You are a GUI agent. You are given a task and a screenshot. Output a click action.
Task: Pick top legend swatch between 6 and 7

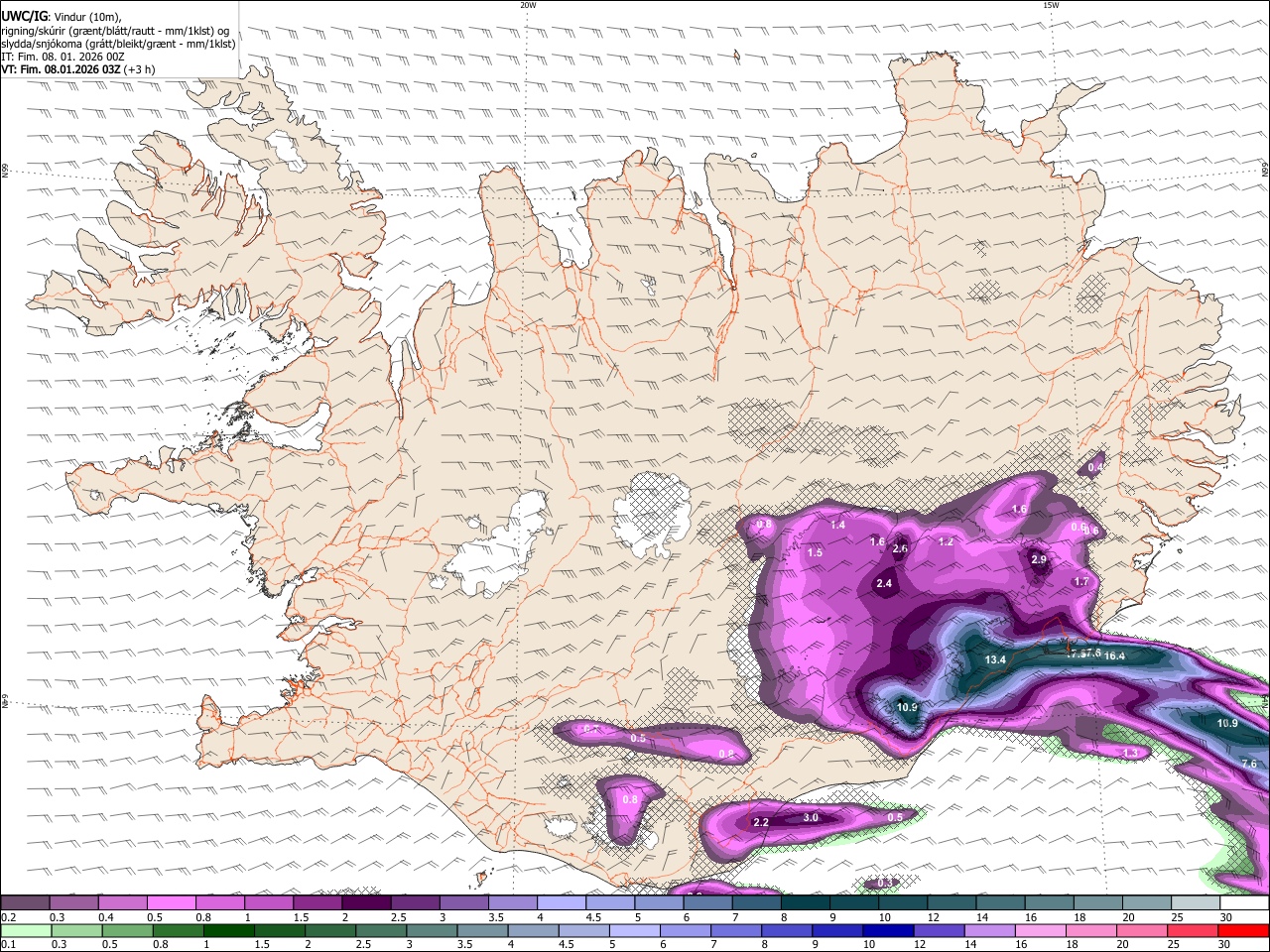(707, 903)
